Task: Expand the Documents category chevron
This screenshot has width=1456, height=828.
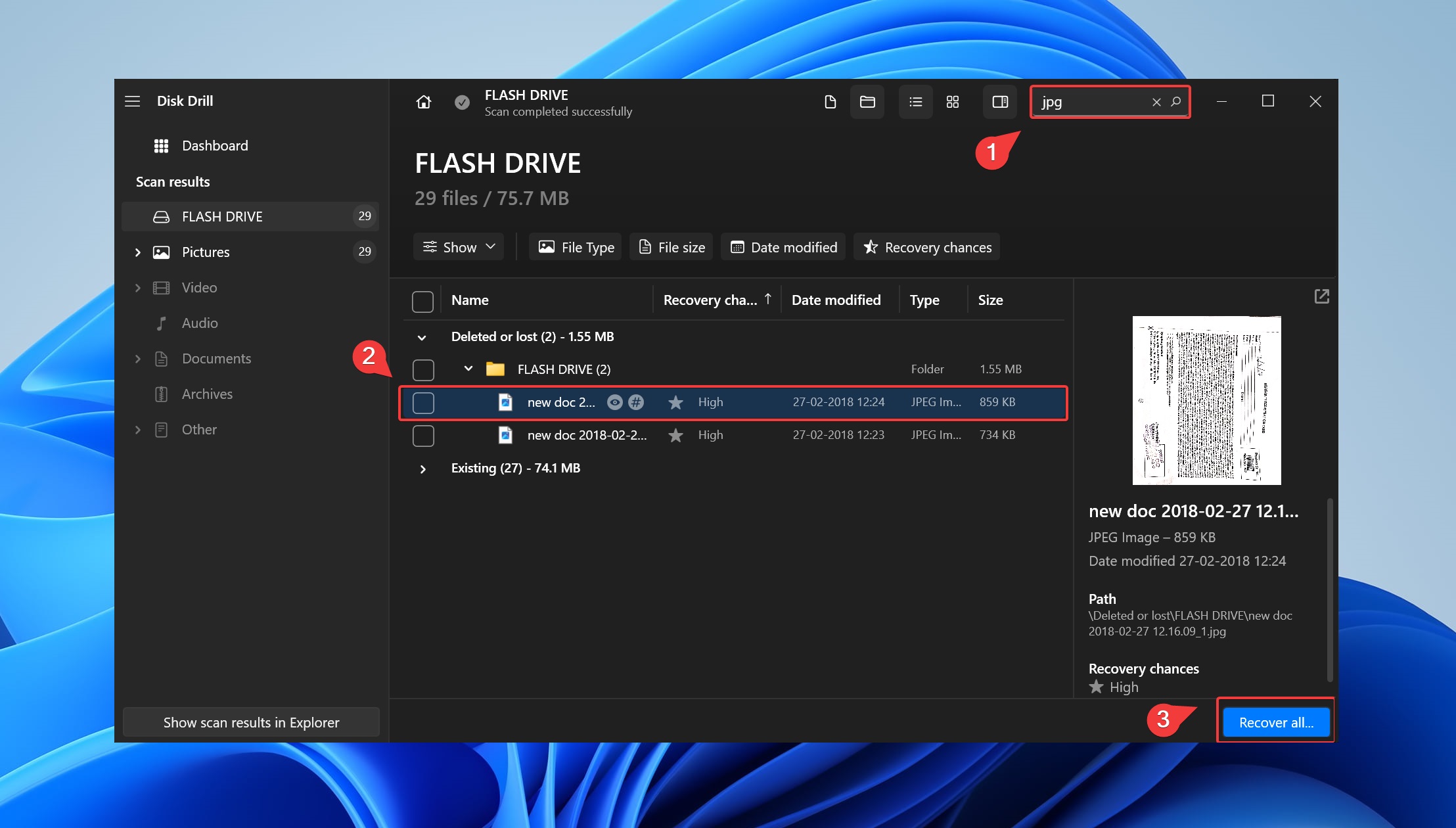Action: pos(137,359)
